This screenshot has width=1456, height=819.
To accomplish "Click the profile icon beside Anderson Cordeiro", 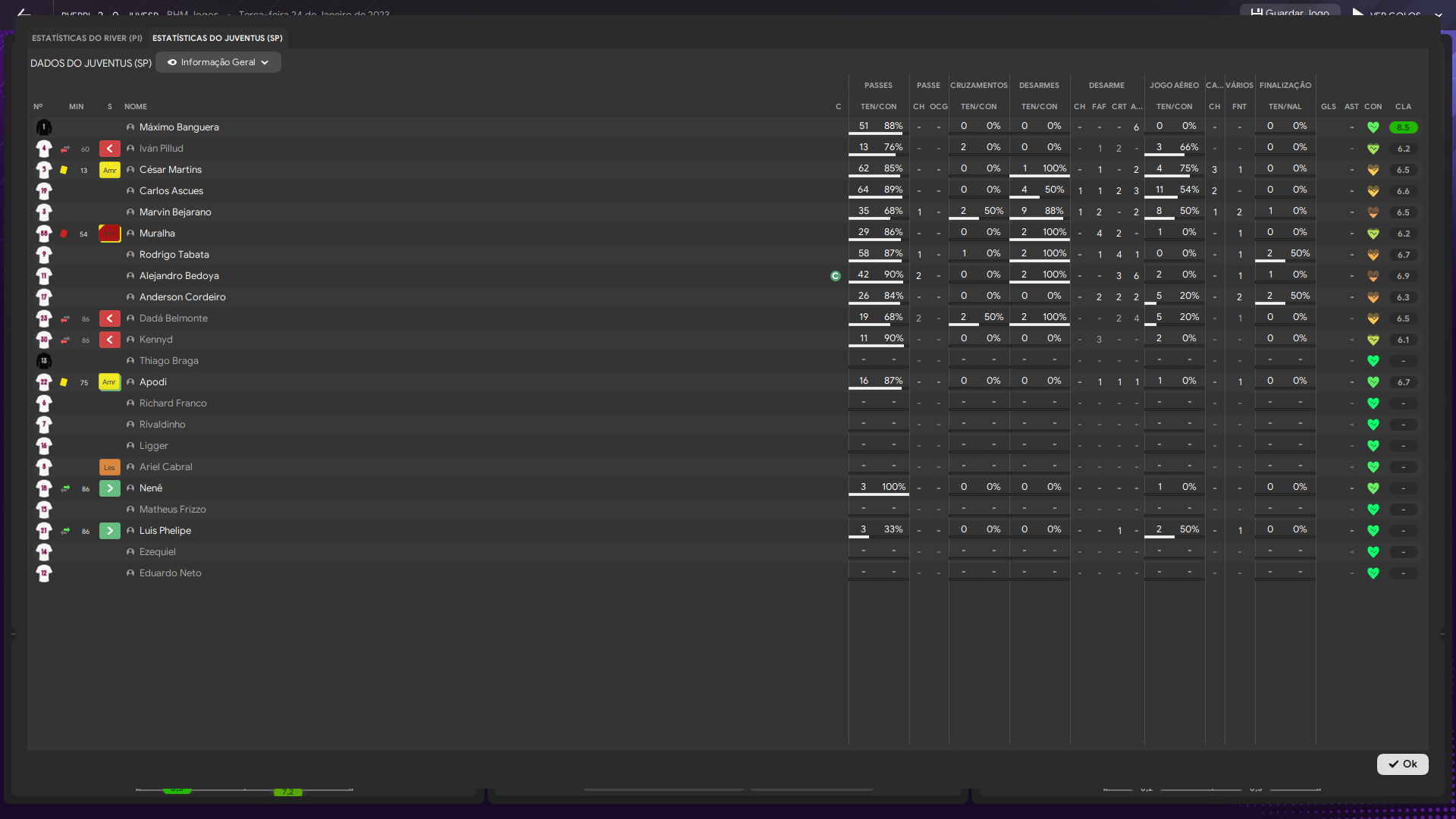I will 130,297.
